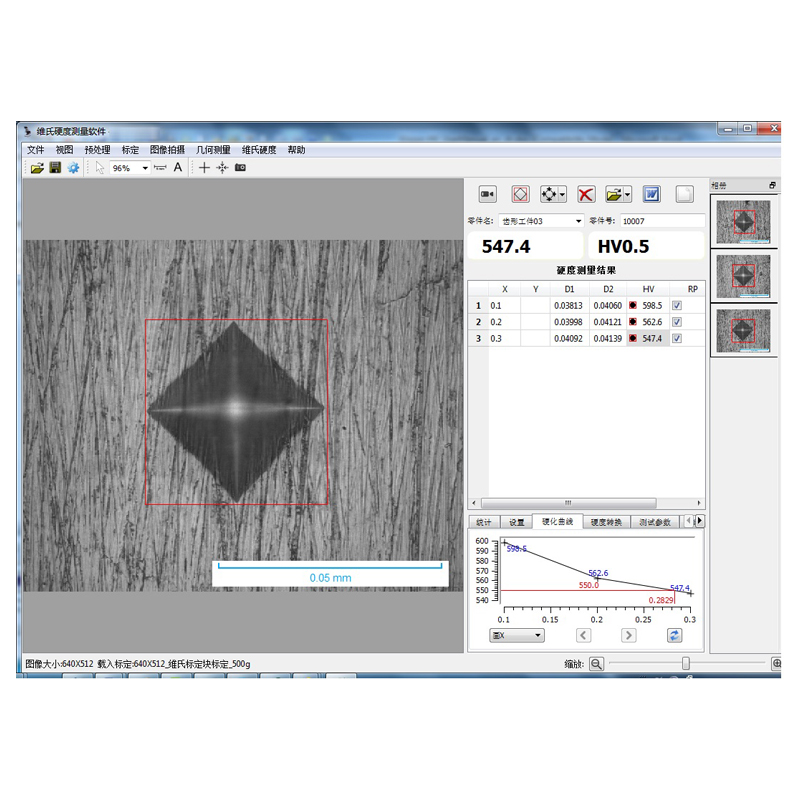This screenshot has width=800, height=800.
Task: Switch to the 设置 tab
Action: pyautogui.click(x=516, y=522)
